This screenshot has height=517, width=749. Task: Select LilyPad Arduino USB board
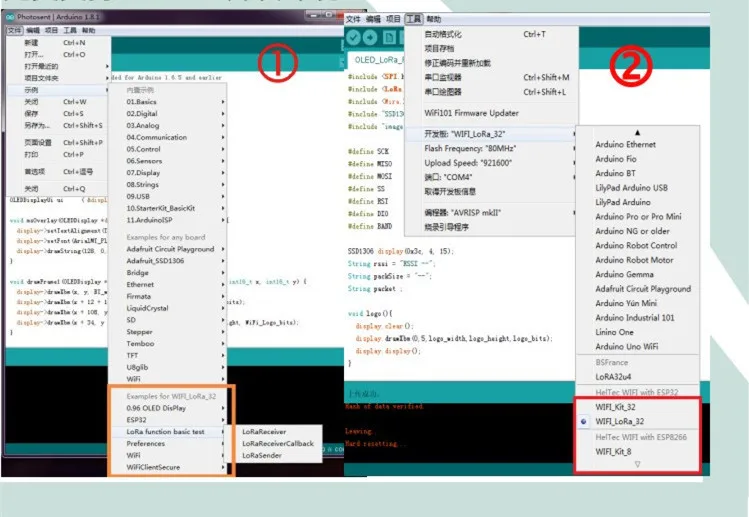[x=638, y=188]
